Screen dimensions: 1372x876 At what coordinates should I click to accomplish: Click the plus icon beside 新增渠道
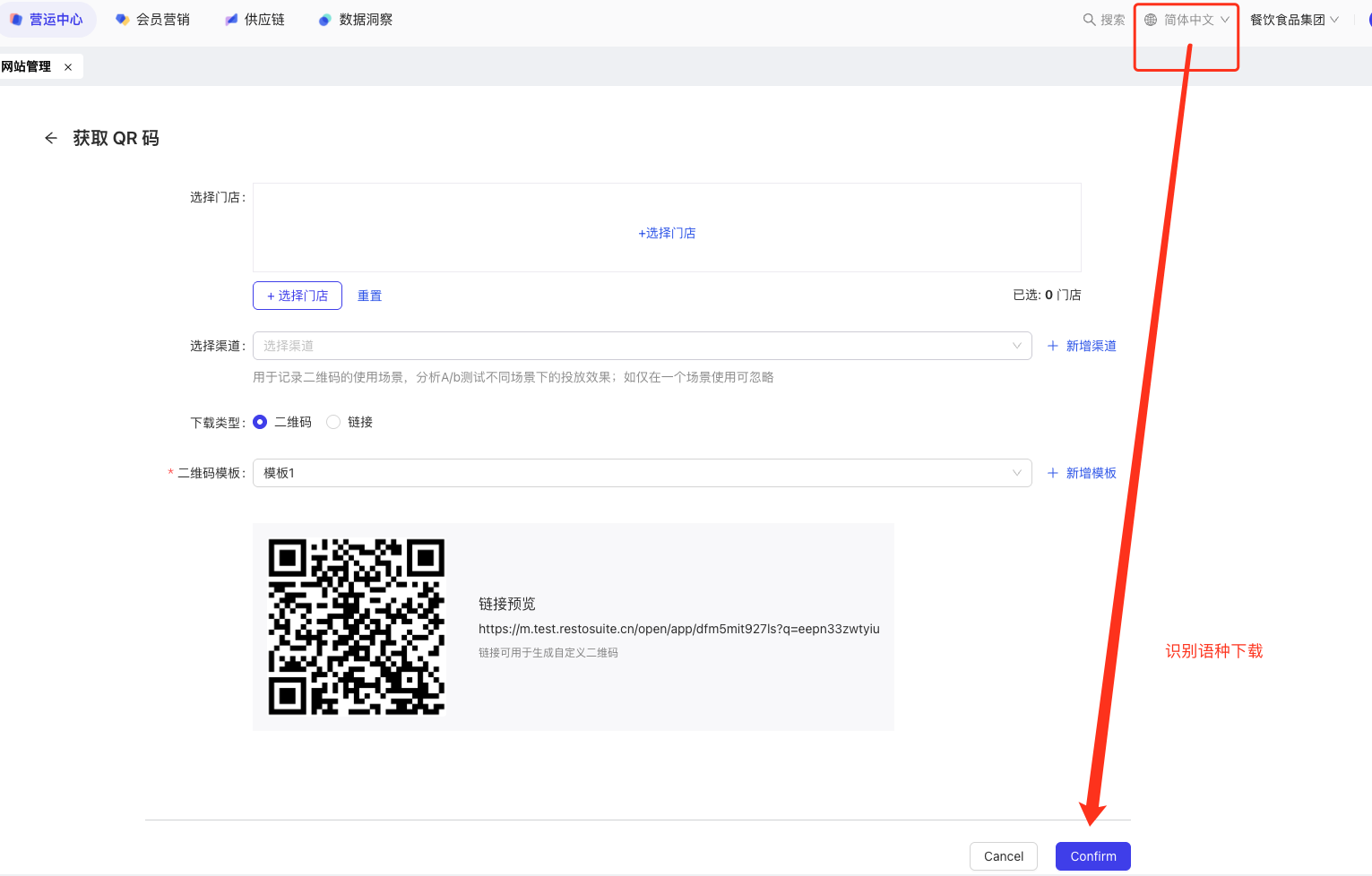click(1053, 346)
